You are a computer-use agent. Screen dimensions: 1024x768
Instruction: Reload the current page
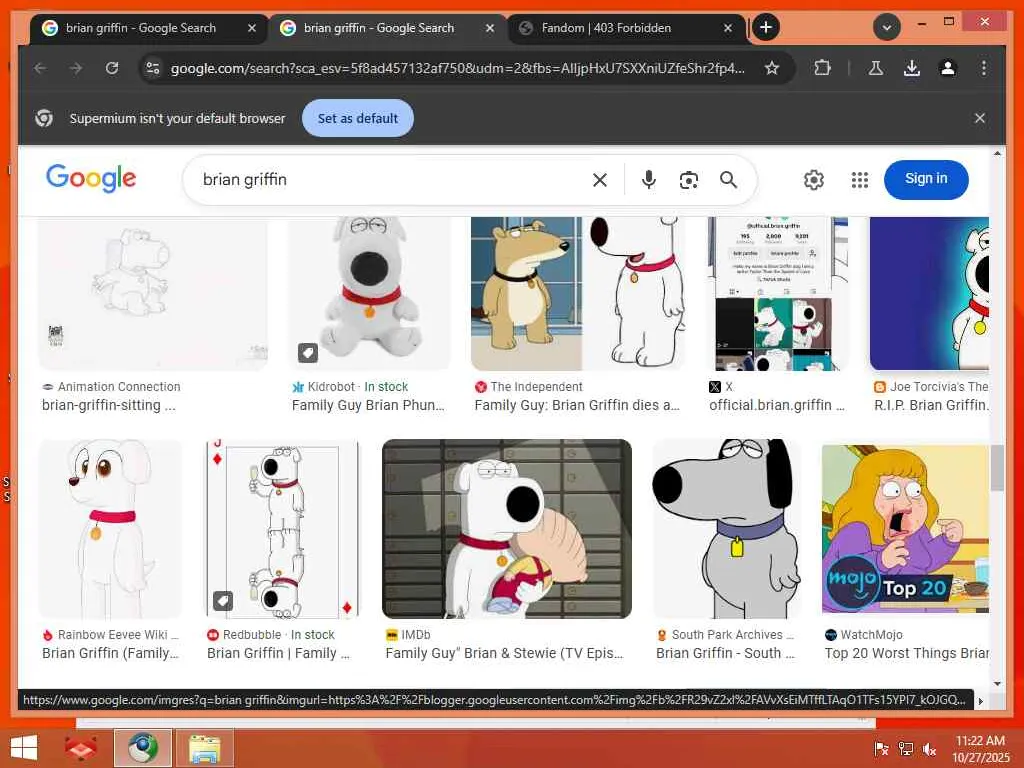tap(112, 68)
